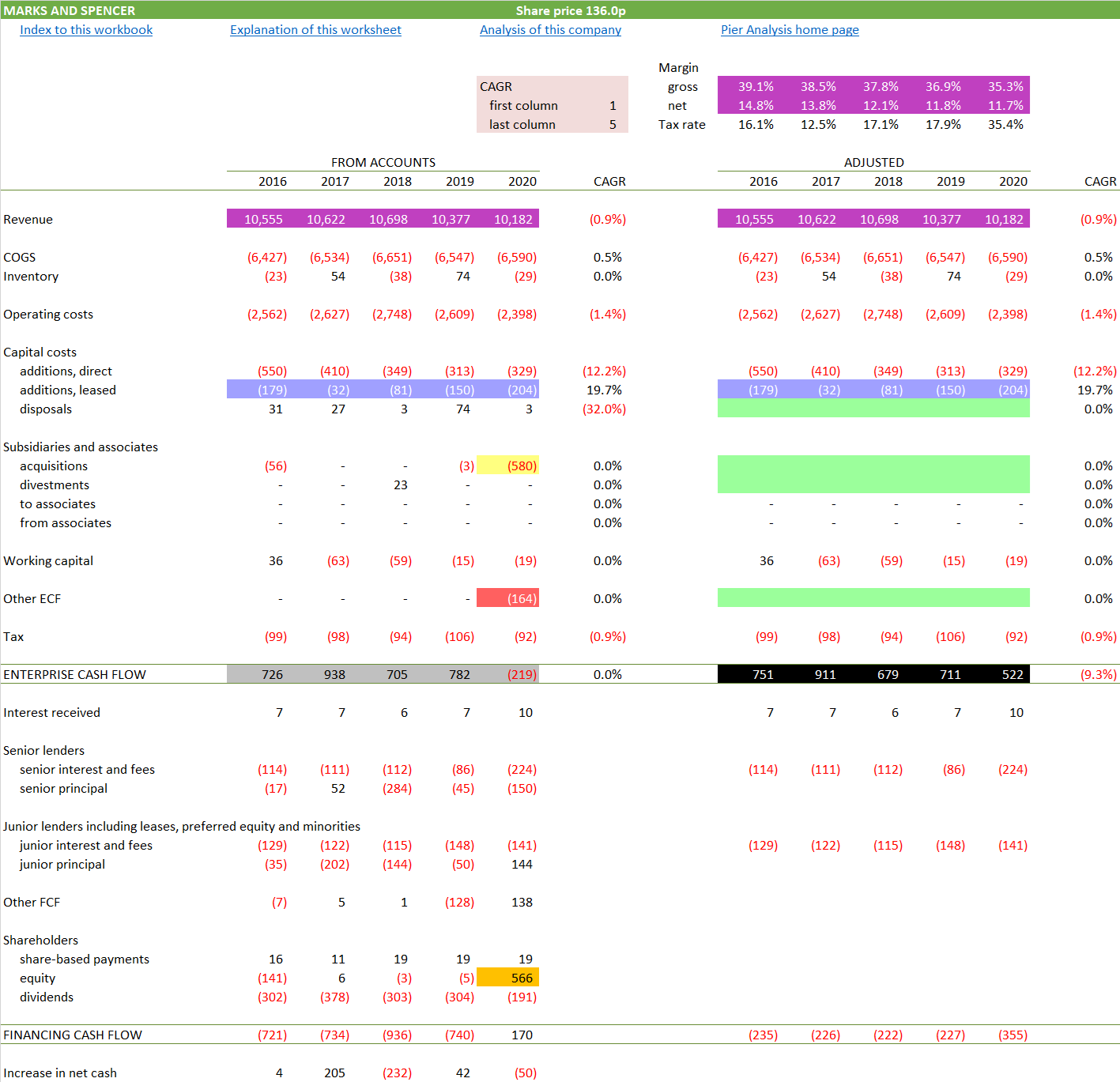1120x1082 pixels.
Task: Select the disposals CAGR (32.0%) cell
Action: click(604, 409)
